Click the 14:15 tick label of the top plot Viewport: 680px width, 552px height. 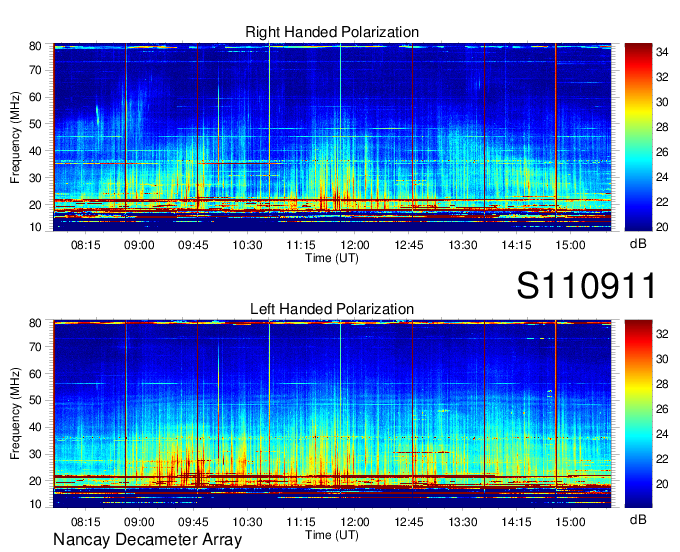(517, 245)
